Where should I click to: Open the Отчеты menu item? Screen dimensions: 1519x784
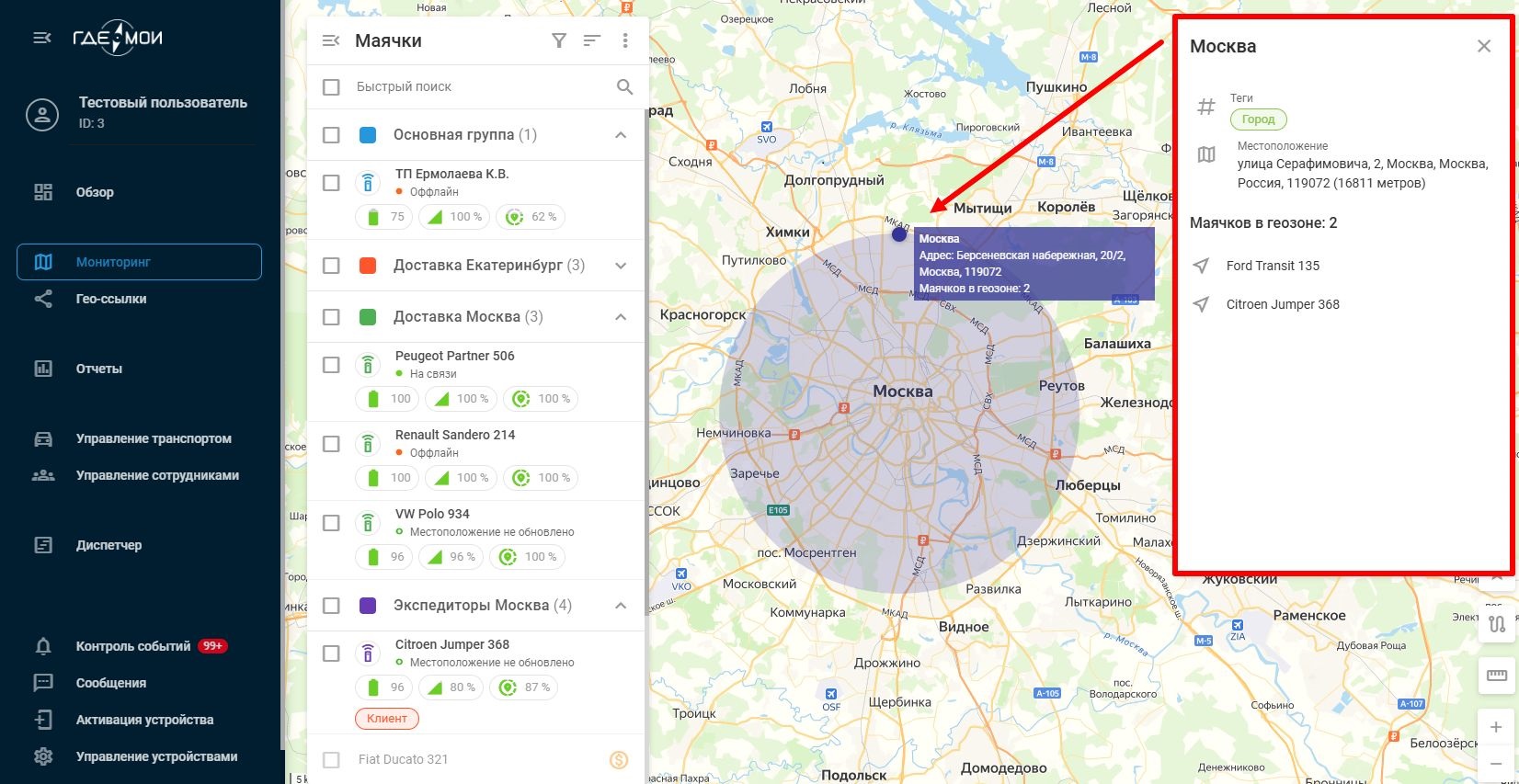coord(98,369)
